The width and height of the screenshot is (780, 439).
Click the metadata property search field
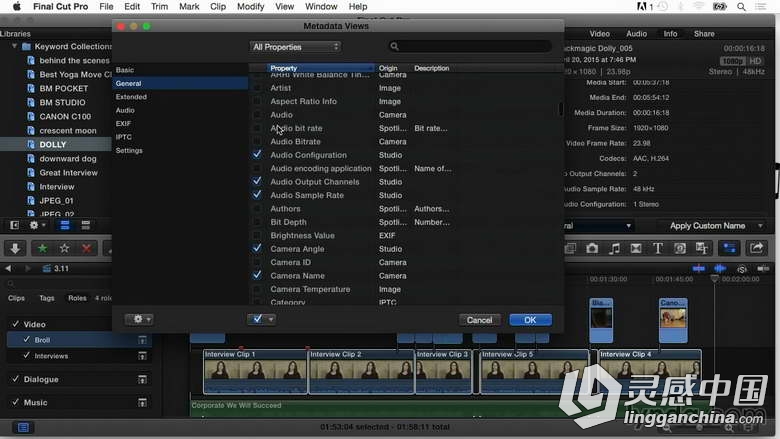pos(470,46)
